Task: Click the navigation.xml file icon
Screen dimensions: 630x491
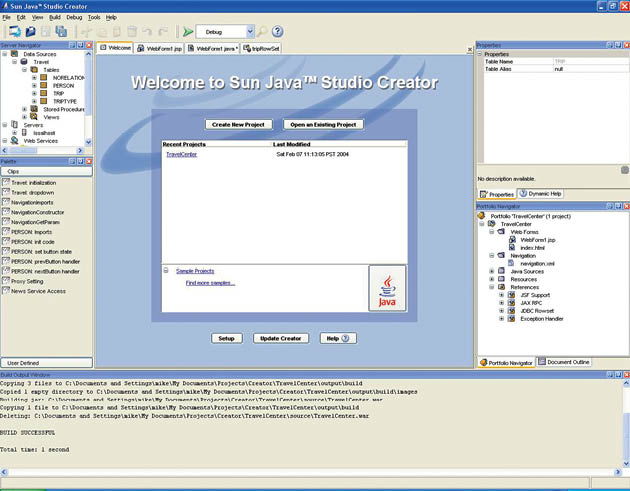Action: (x=511, y=263)
